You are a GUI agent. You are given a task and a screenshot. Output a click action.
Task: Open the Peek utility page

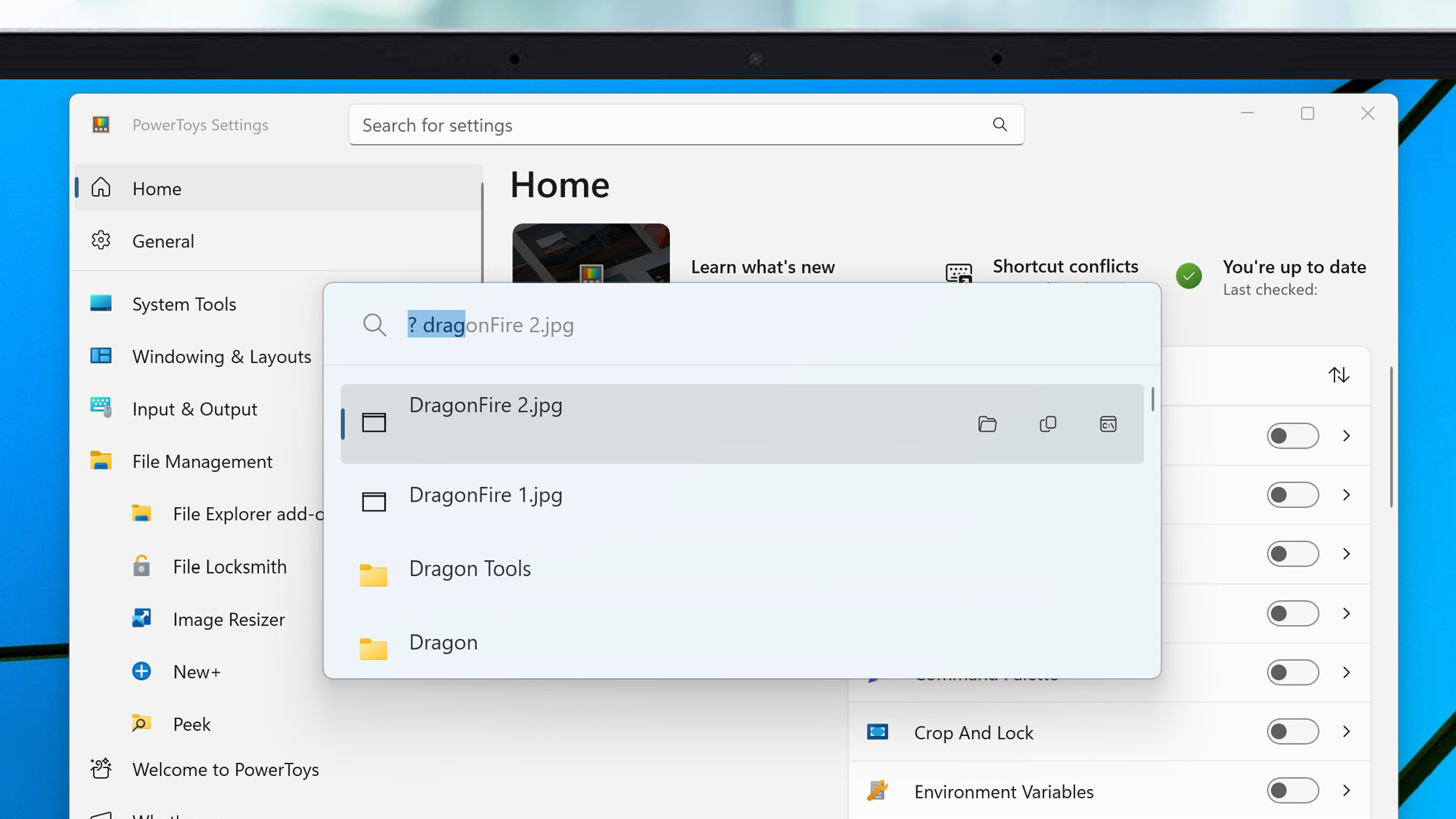(x=191, y=724)
